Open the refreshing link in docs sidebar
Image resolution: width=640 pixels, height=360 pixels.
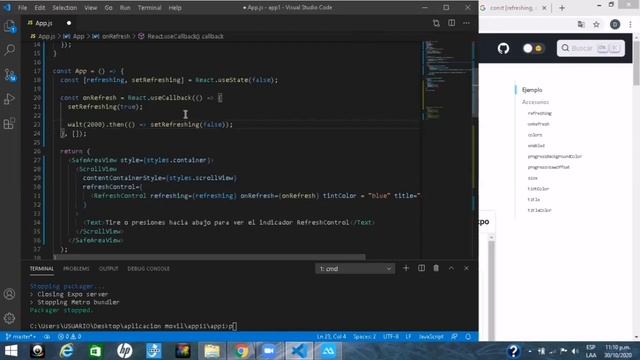point(540,113)
